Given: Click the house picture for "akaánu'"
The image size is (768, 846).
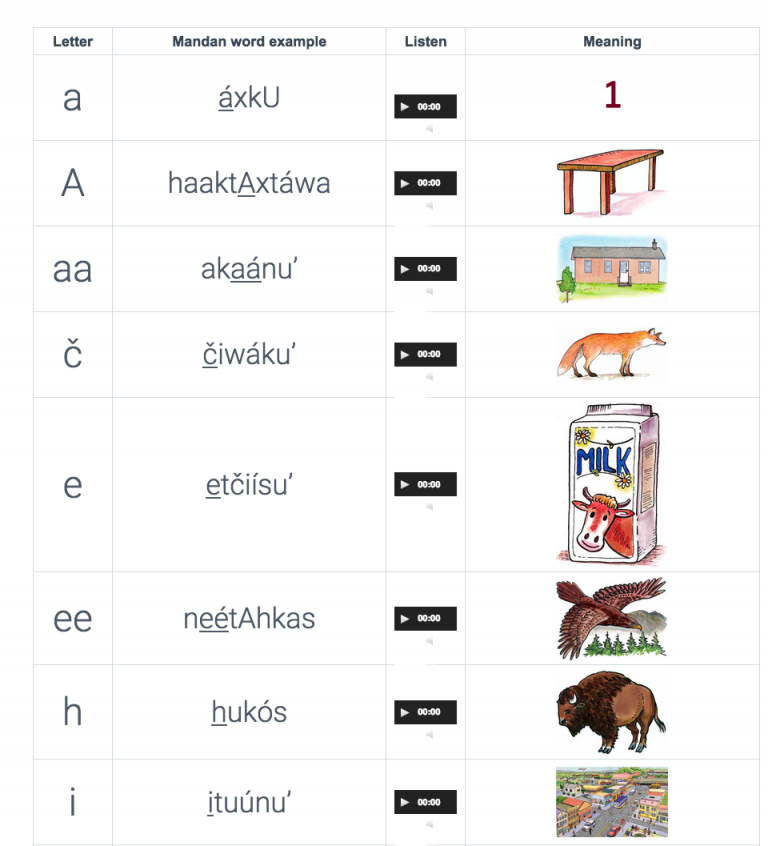Looking at the screenshot, I should pos(612,268).
